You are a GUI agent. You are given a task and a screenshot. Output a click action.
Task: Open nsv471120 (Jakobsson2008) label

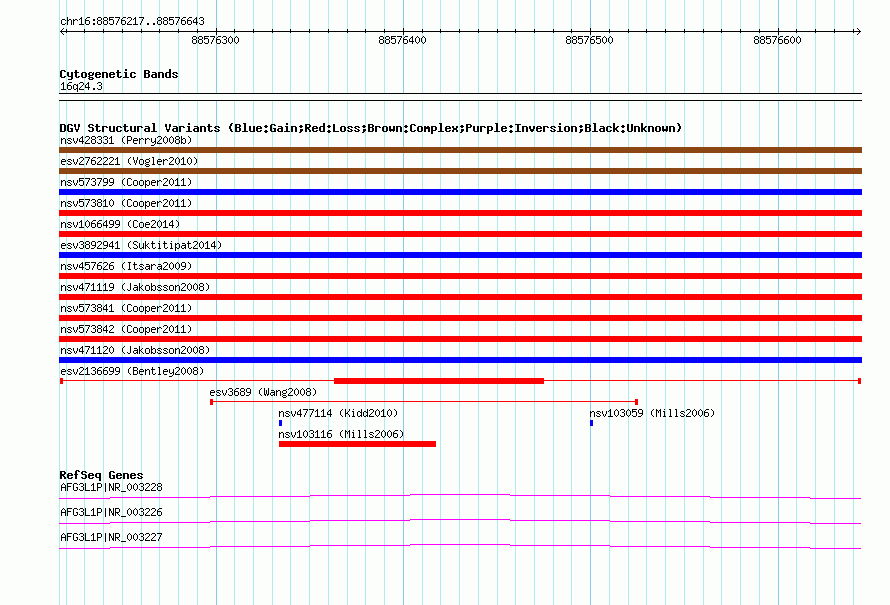tap(135, 350)
